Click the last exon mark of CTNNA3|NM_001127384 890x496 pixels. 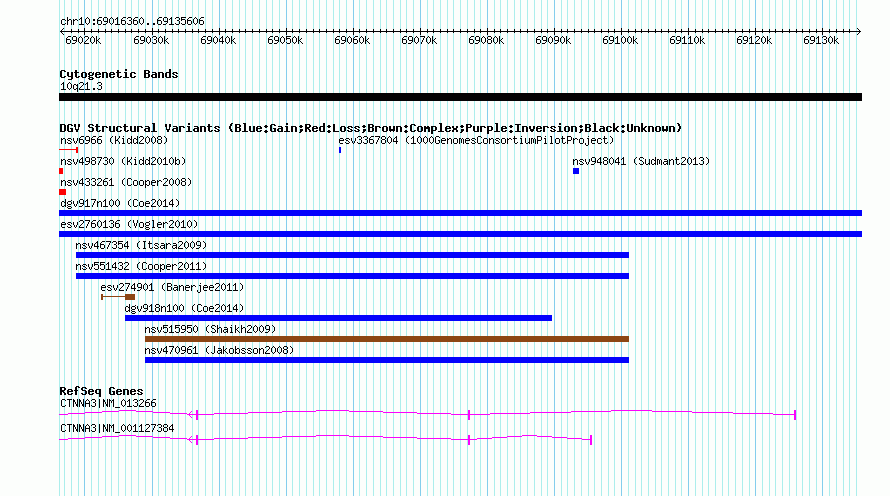591,440
